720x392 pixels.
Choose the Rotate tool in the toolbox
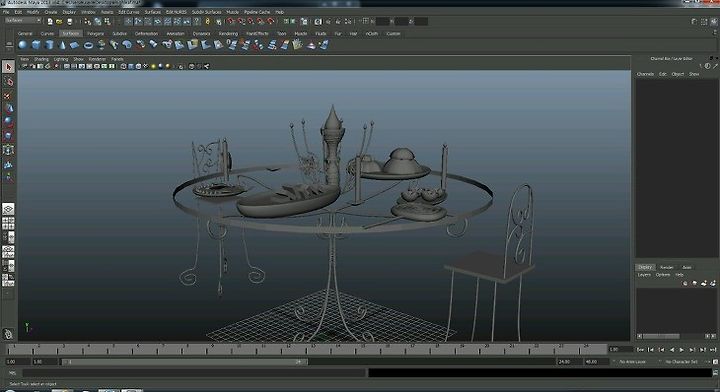tap(8, 122)
